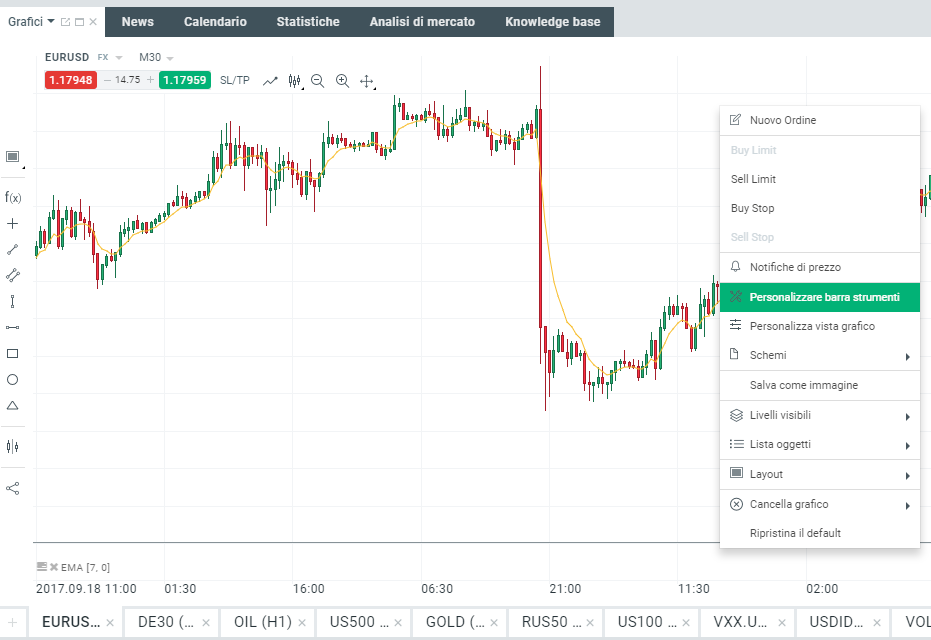This screenshot has height=640, width=931.
Task: Click the green buy price 1.17959 button
Action: [184, 80]
